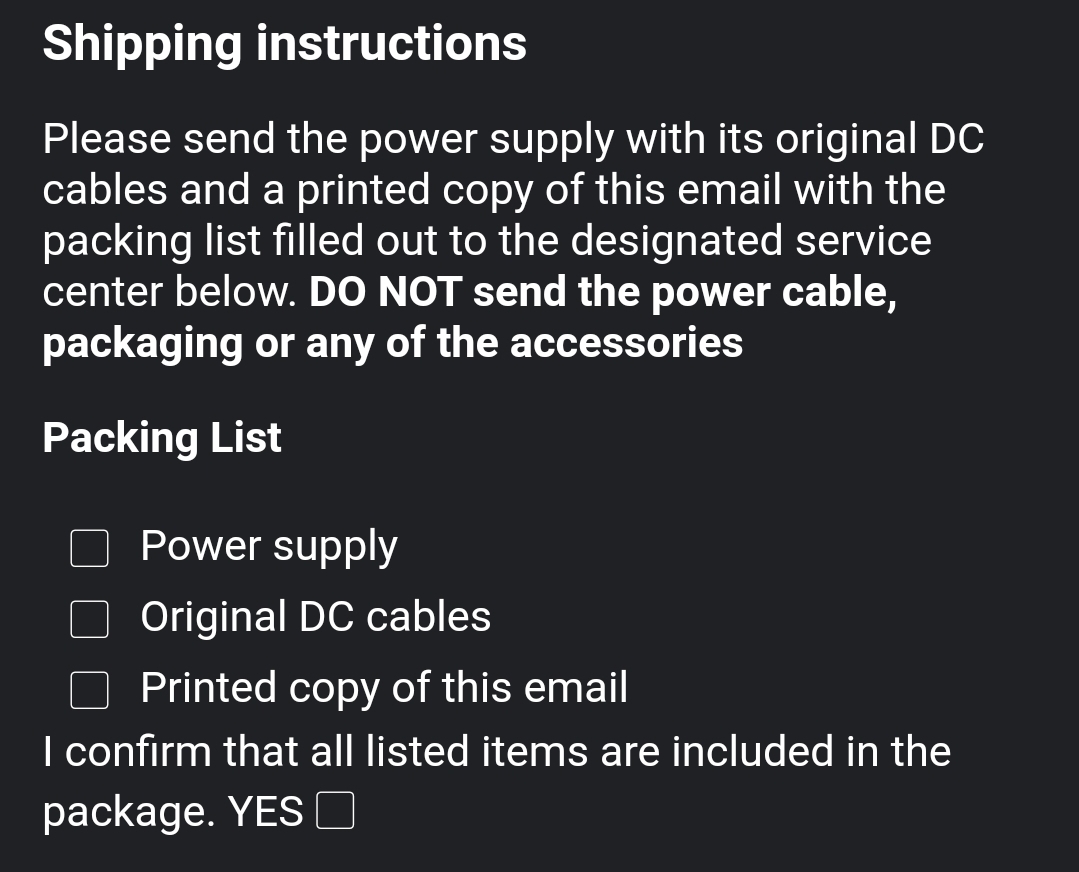1079x872 pixels.
Task: Click the Original DC cables label
Action: coord(316,617)
